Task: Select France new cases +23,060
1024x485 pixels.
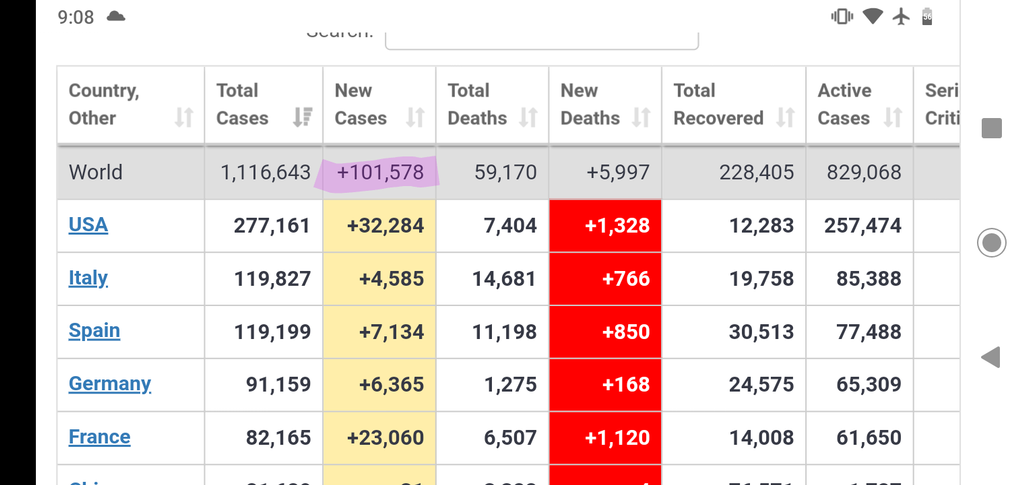Action: [385, 438]
